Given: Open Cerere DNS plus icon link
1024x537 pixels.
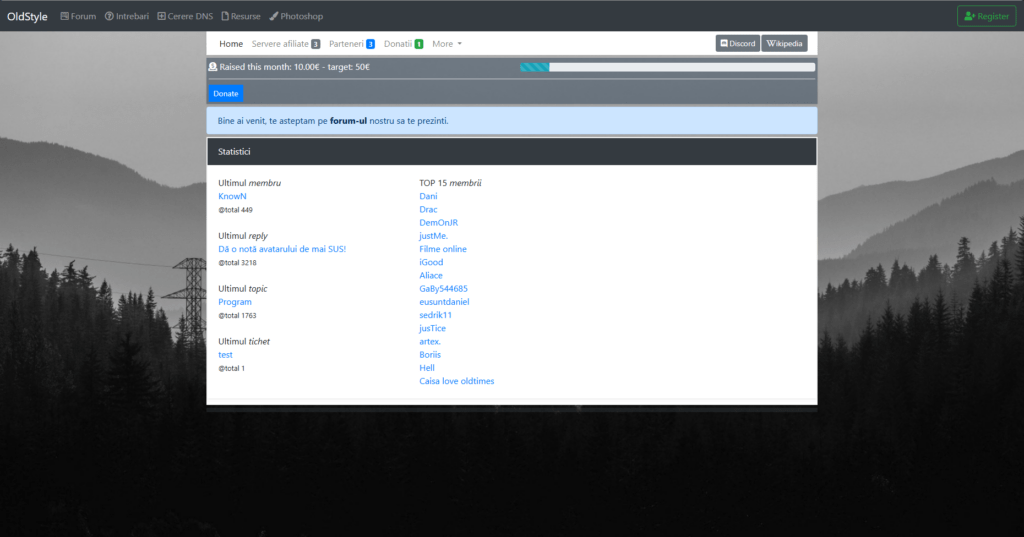Looking at the screenshot, I should pos(161,16).
